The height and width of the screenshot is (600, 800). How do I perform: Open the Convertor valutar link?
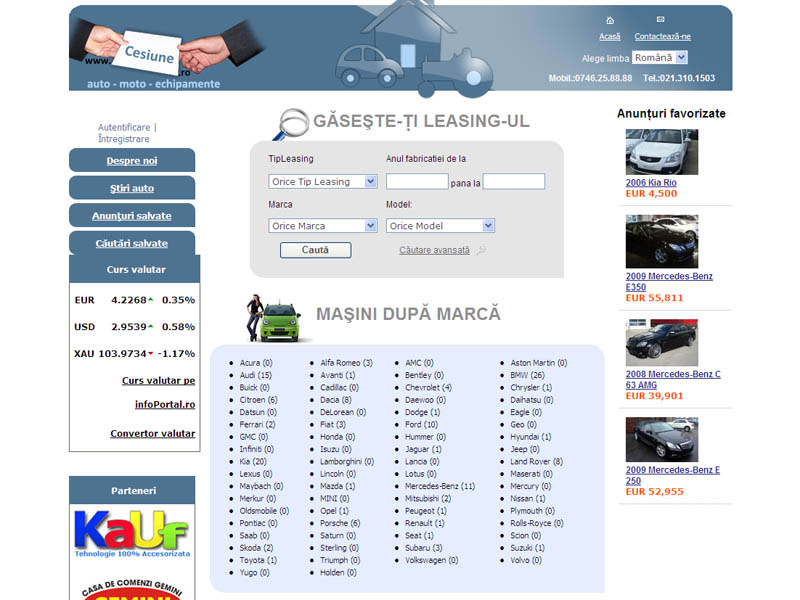coord(153,433)
